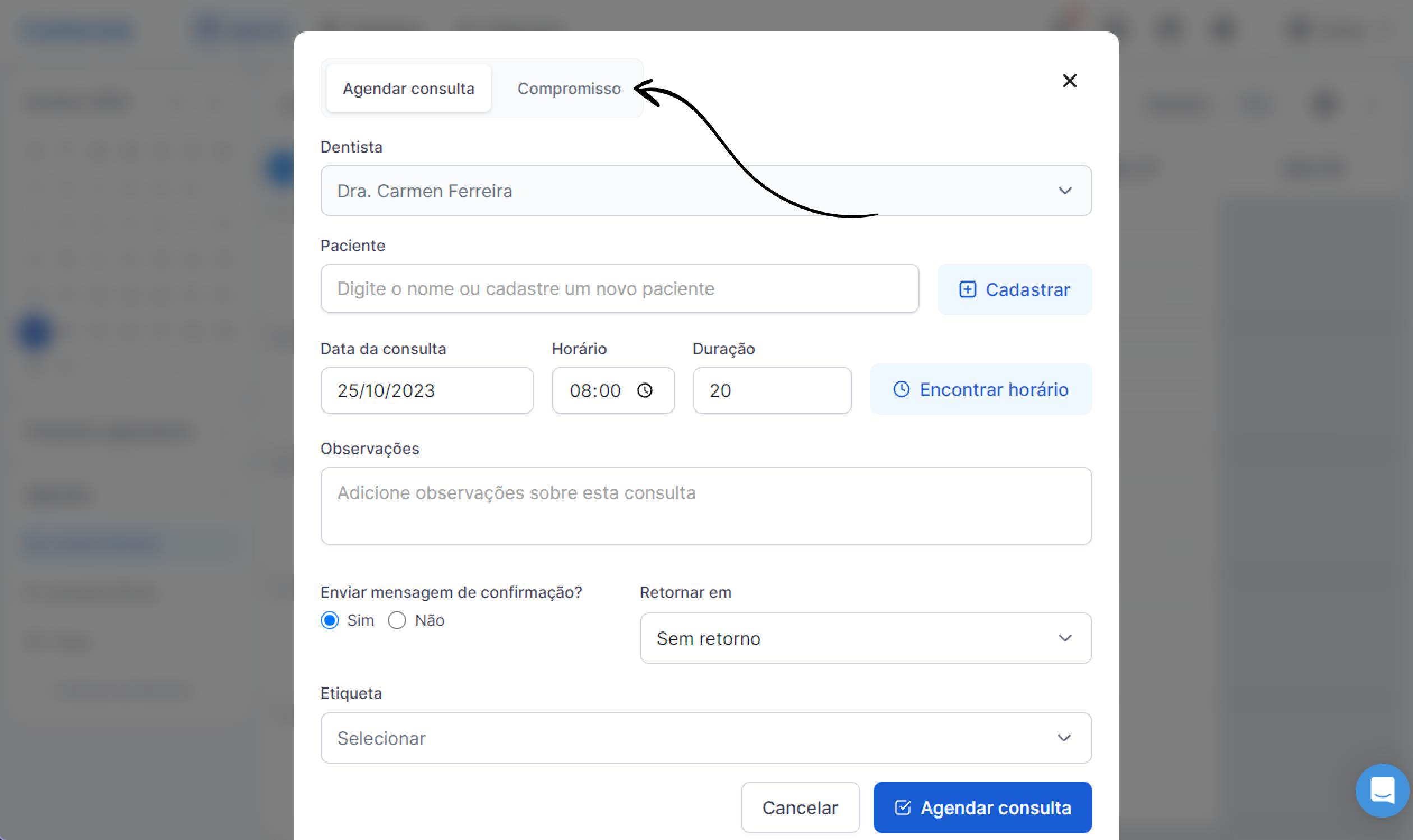Switch to the Compromisso tab
This screenshot has width=1413, height=840.
(569, 89)
